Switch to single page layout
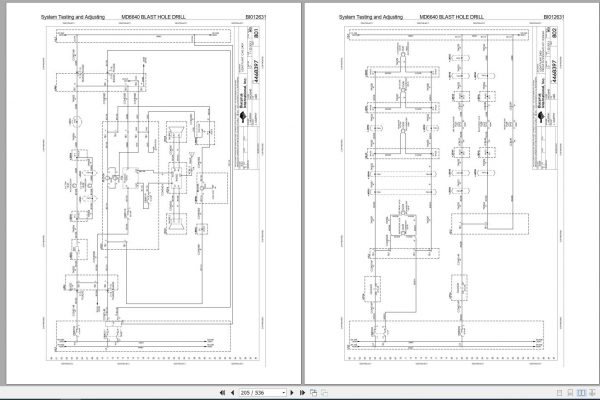 pos(559,393)
